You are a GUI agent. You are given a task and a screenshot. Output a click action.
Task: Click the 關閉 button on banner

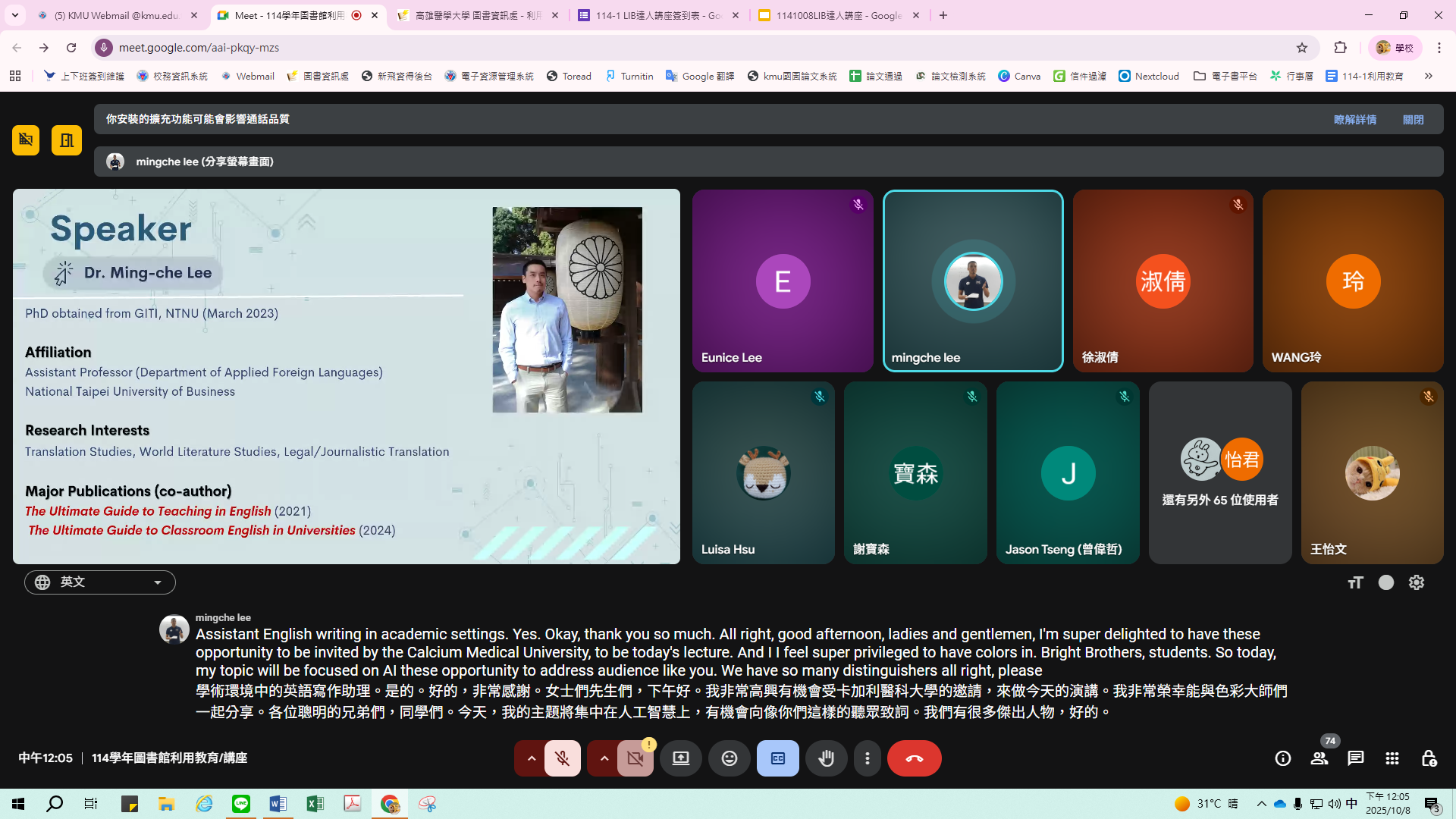[x=1413, y=120]
